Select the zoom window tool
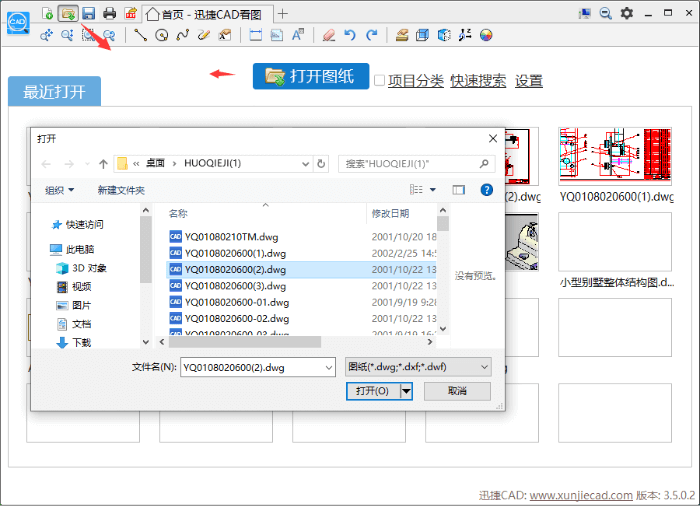Screen dimensions: 700x506 88,35
